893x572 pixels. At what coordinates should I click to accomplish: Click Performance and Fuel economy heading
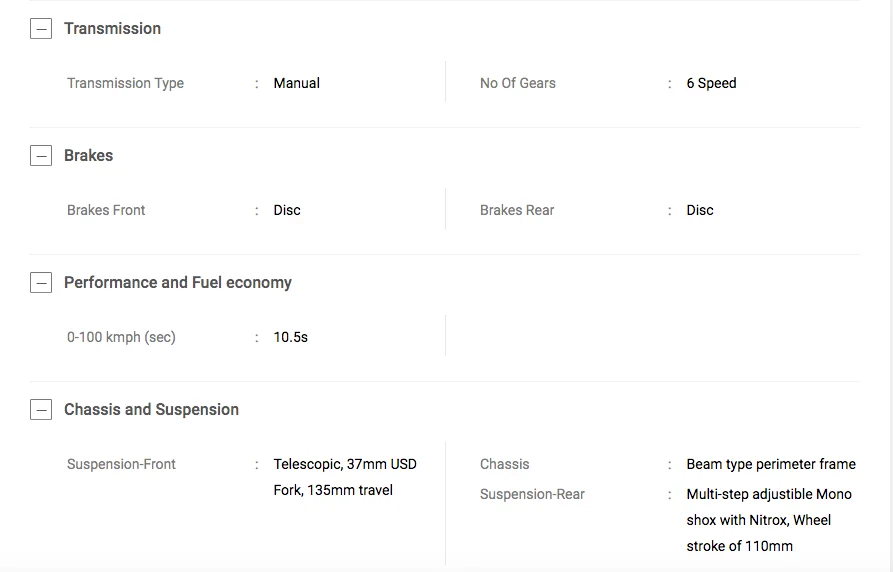(177, 283)
